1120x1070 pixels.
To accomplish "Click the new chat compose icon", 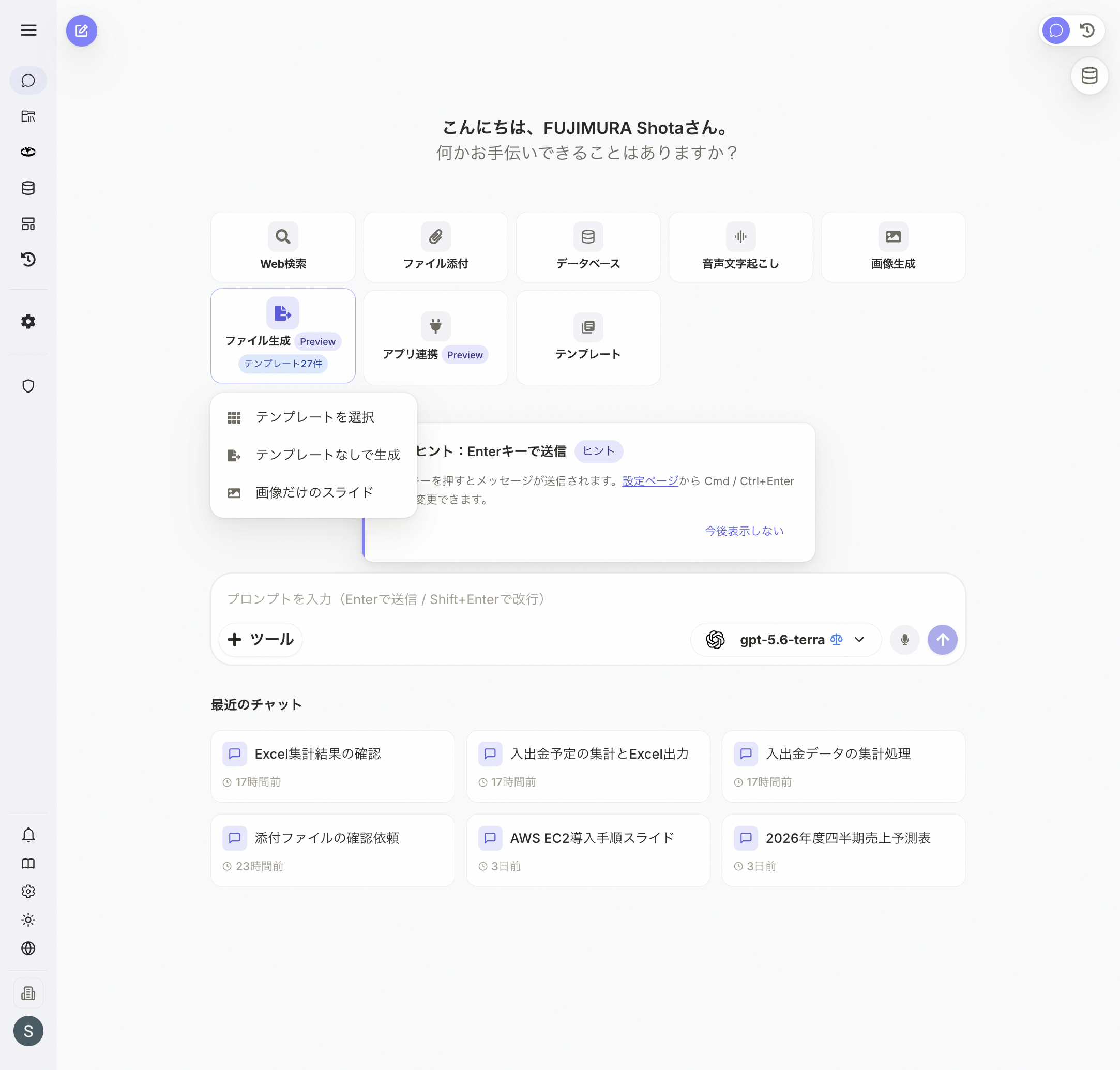I will tap(82, 31).
